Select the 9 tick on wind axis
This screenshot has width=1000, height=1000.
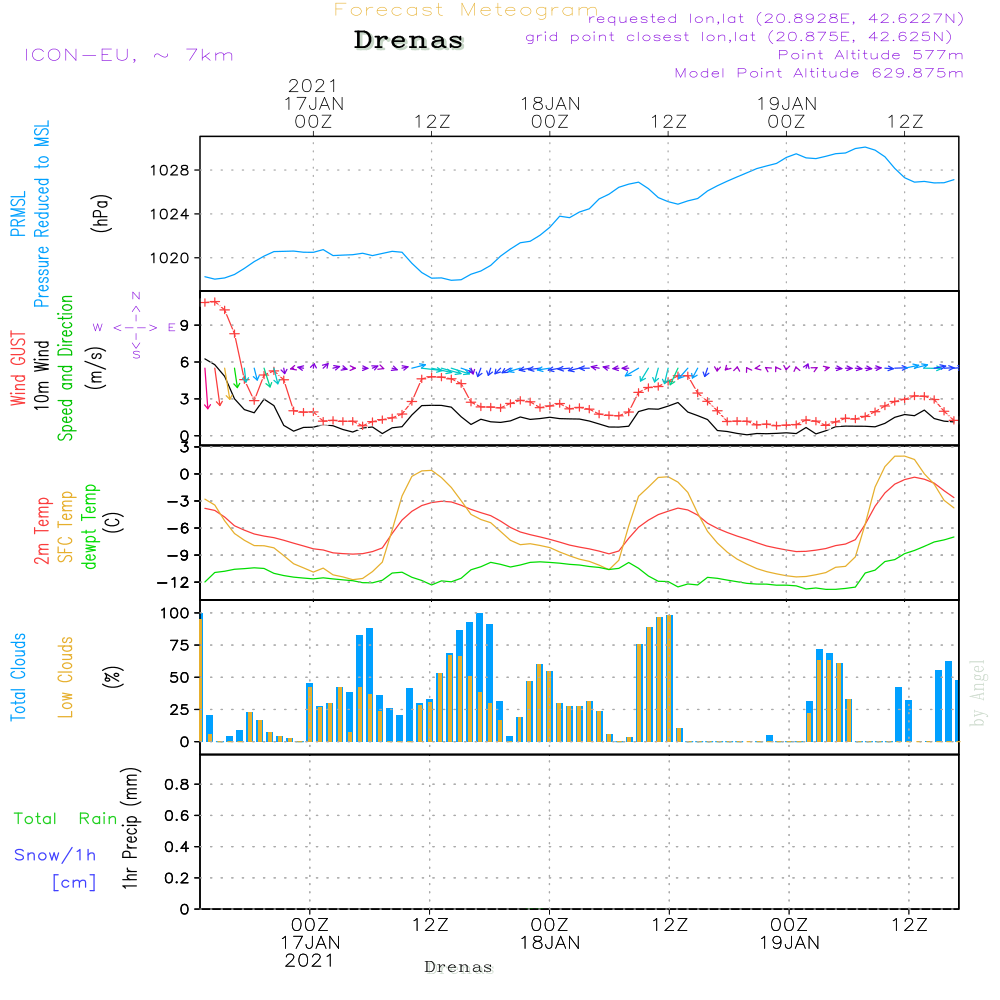point(184,325)
